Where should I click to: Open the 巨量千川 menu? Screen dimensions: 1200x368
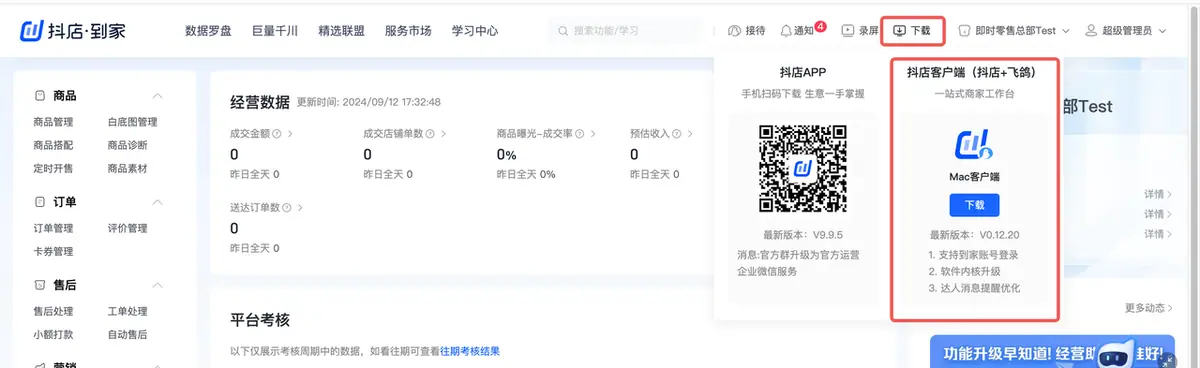[275, 31]
